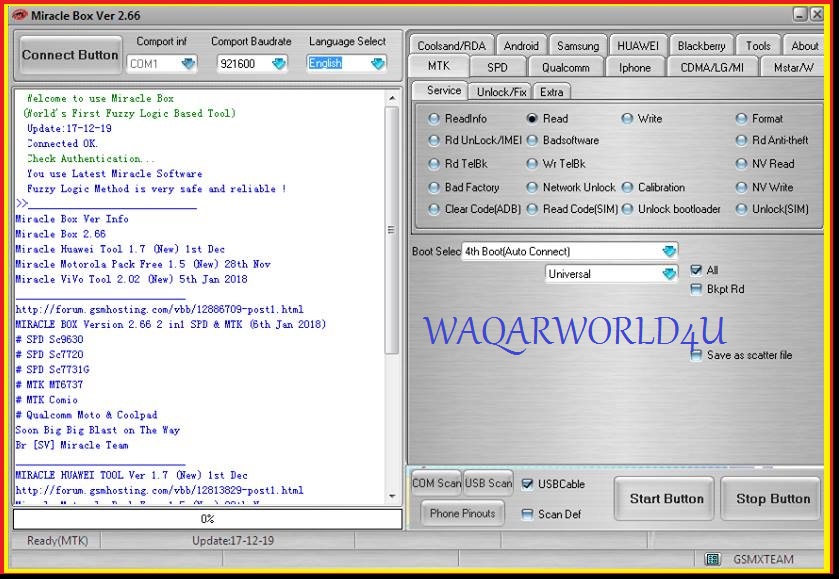This screenshot has height=579, width=839.
Task: Enable Save as scatter file checkbox
Action: pos(696,355)
